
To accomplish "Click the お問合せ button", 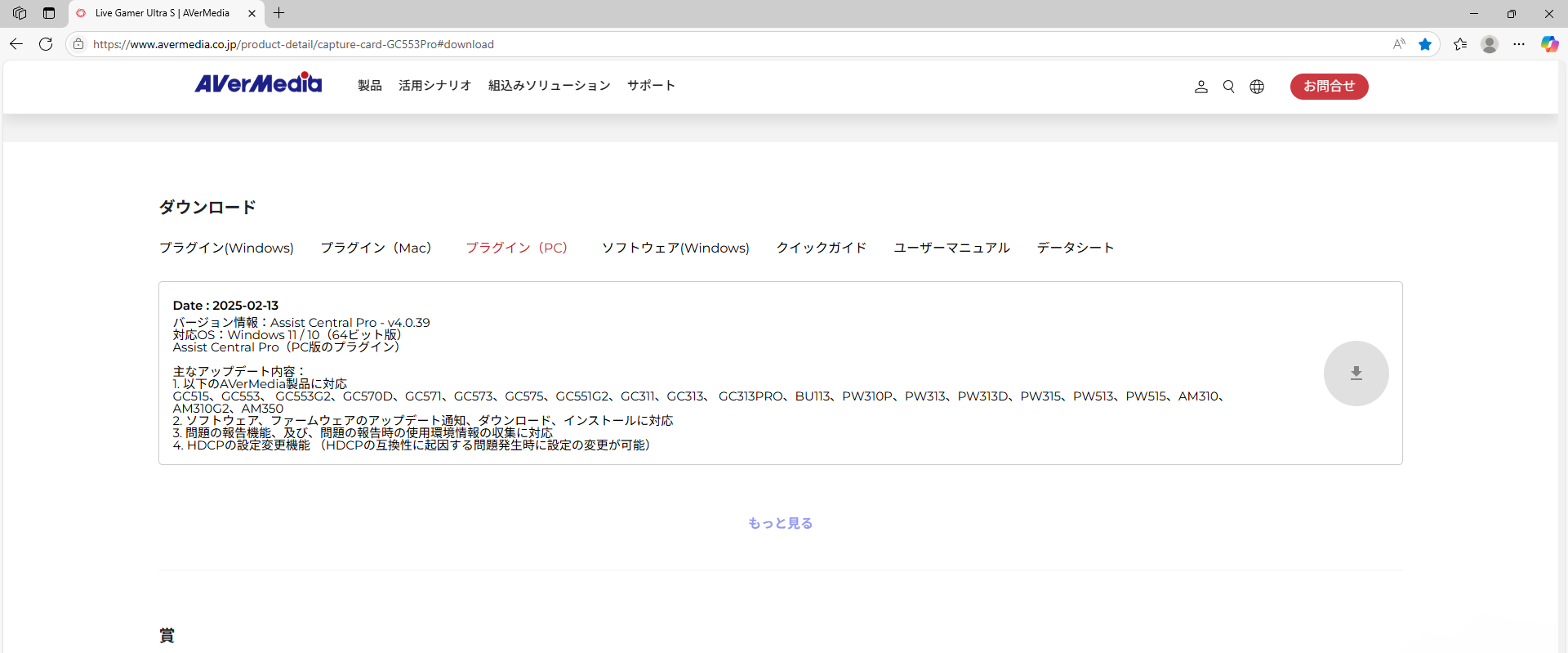I will pyautogui.click(x=1329, y=87).
